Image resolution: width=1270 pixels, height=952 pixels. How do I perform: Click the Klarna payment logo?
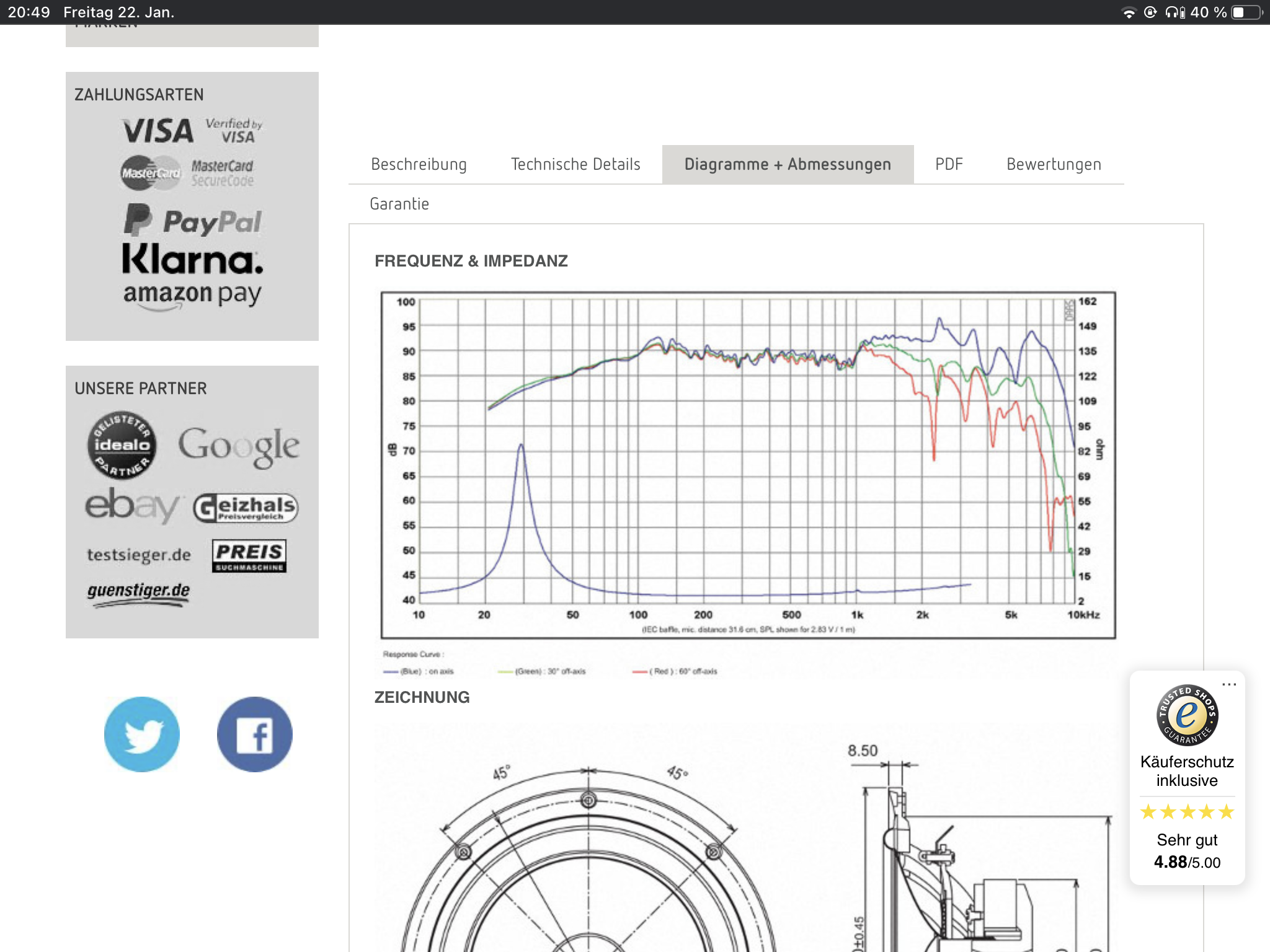pyautogui.click(x=193, y=259)
